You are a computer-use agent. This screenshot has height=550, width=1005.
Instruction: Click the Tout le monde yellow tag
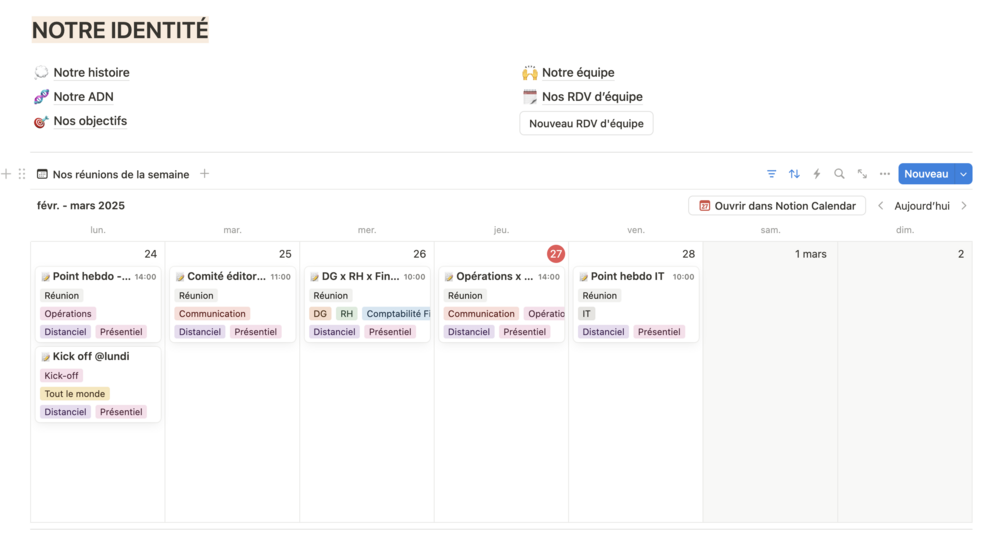(x=75, y=394)
